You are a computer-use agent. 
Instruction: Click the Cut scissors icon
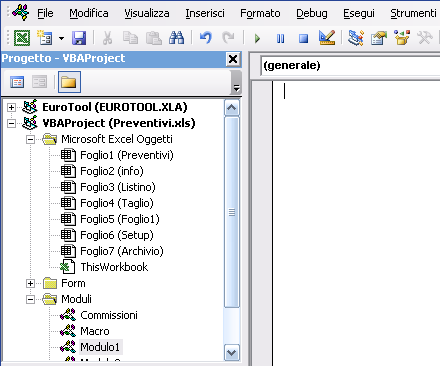point(107,38)
